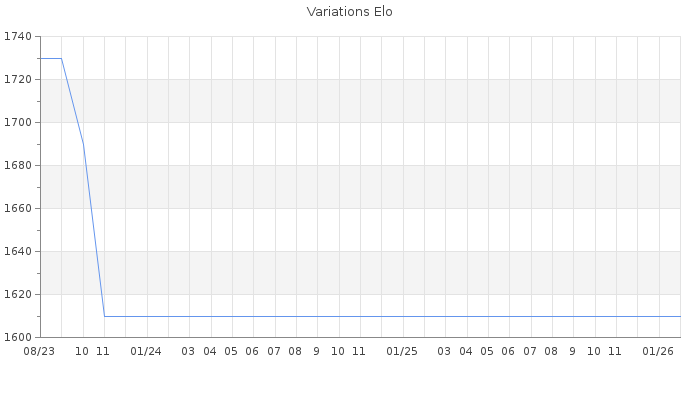
Task: Click the line's corner where the 1730 plateau ends
Action: point(61,58)
